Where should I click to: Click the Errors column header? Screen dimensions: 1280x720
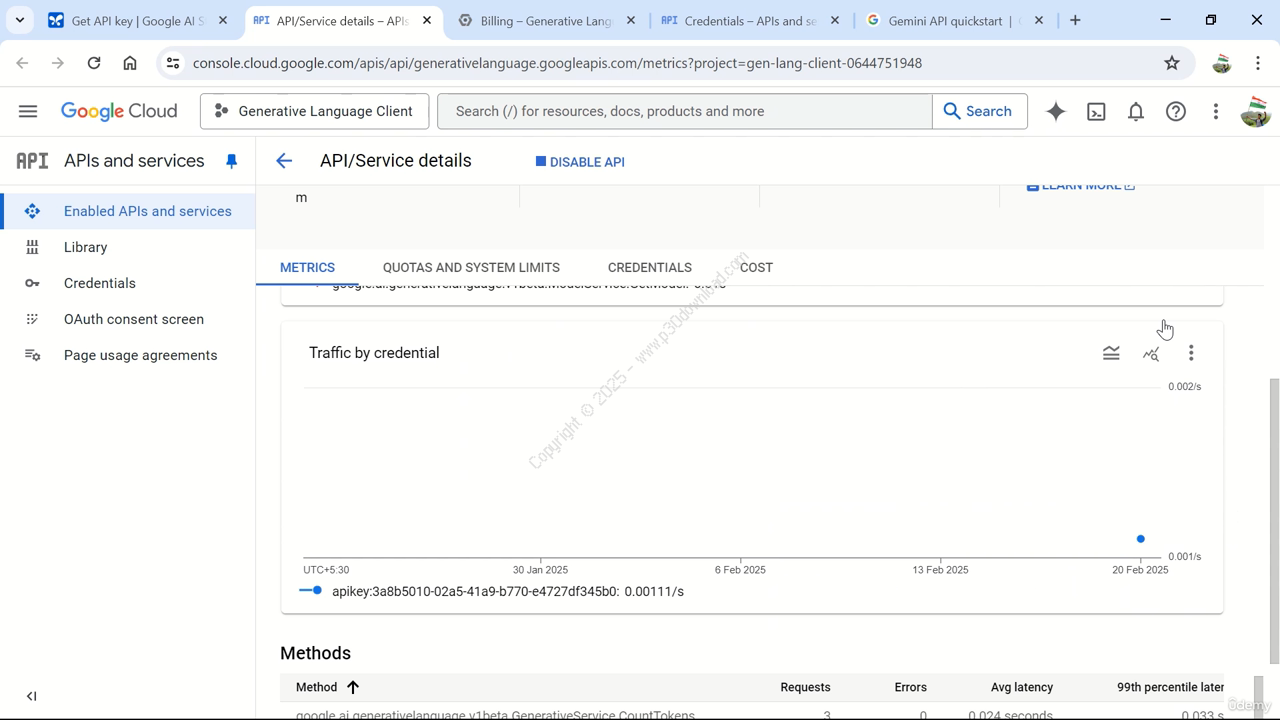tap(911, 687)
